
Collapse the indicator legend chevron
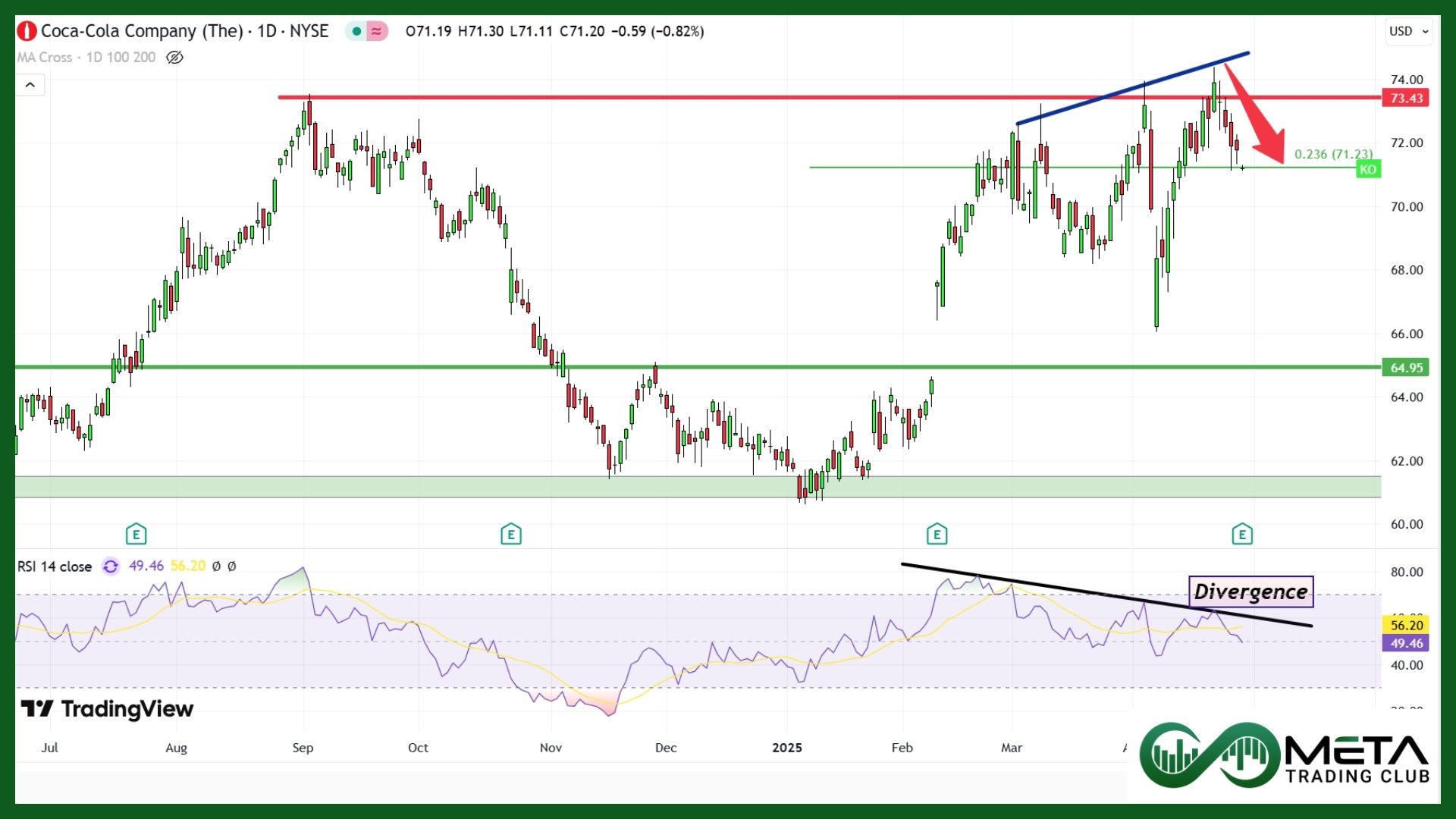tap(30, 85)
